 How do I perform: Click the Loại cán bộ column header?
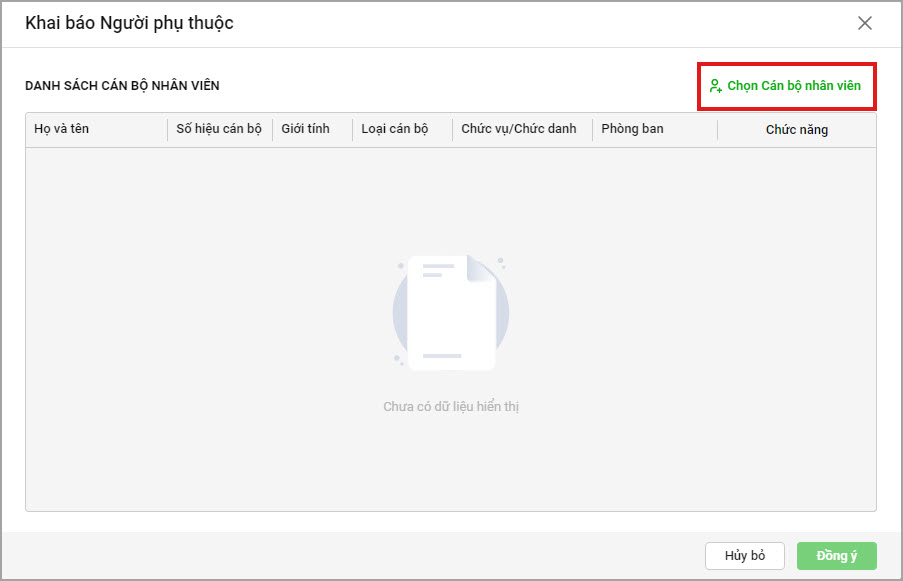pos(395,129)
